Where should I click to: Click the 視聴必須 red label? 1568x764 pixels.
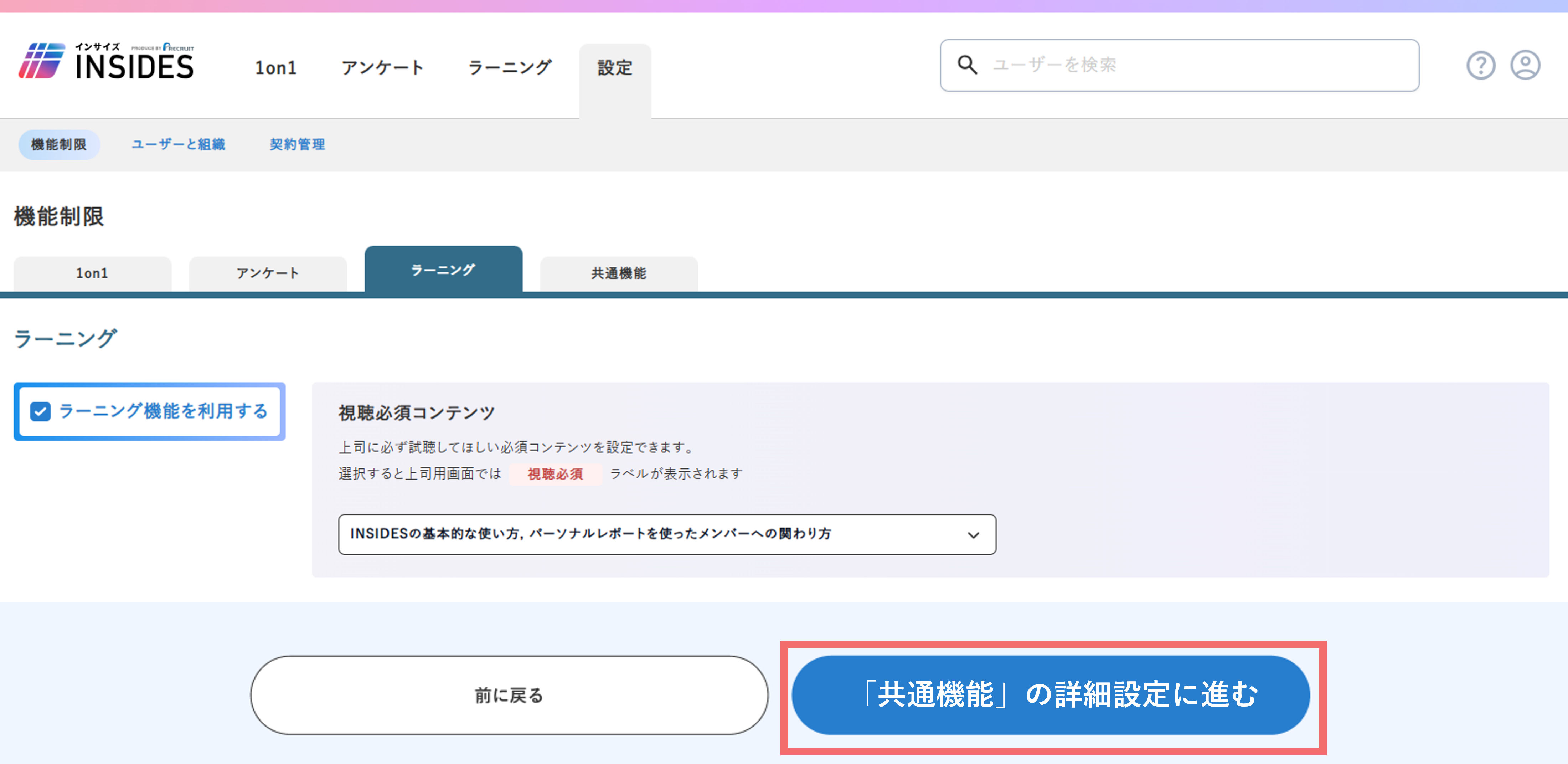[x=555, y=473]
